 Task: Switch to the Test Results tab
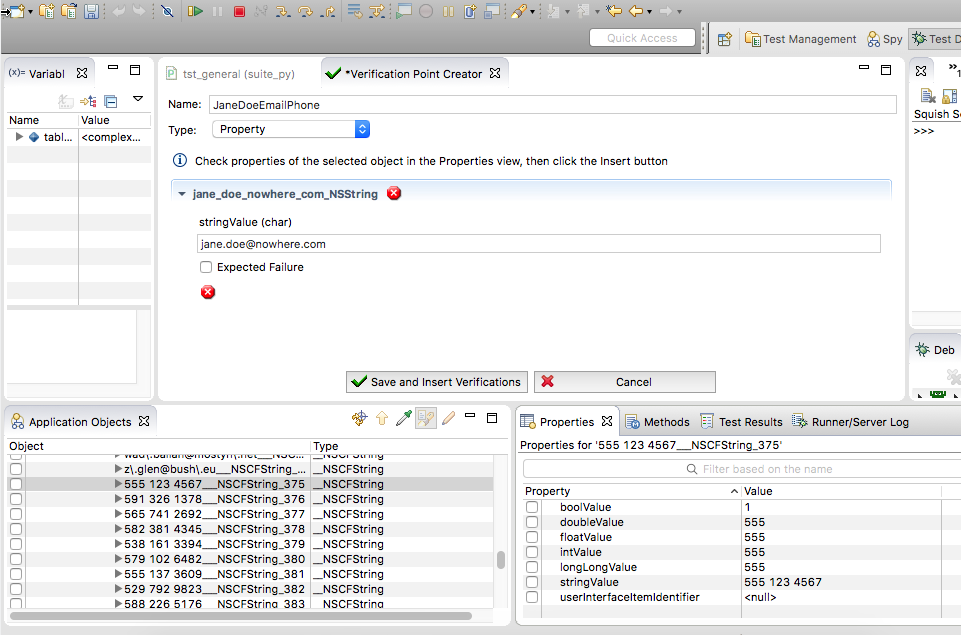(x=741, y=422)
